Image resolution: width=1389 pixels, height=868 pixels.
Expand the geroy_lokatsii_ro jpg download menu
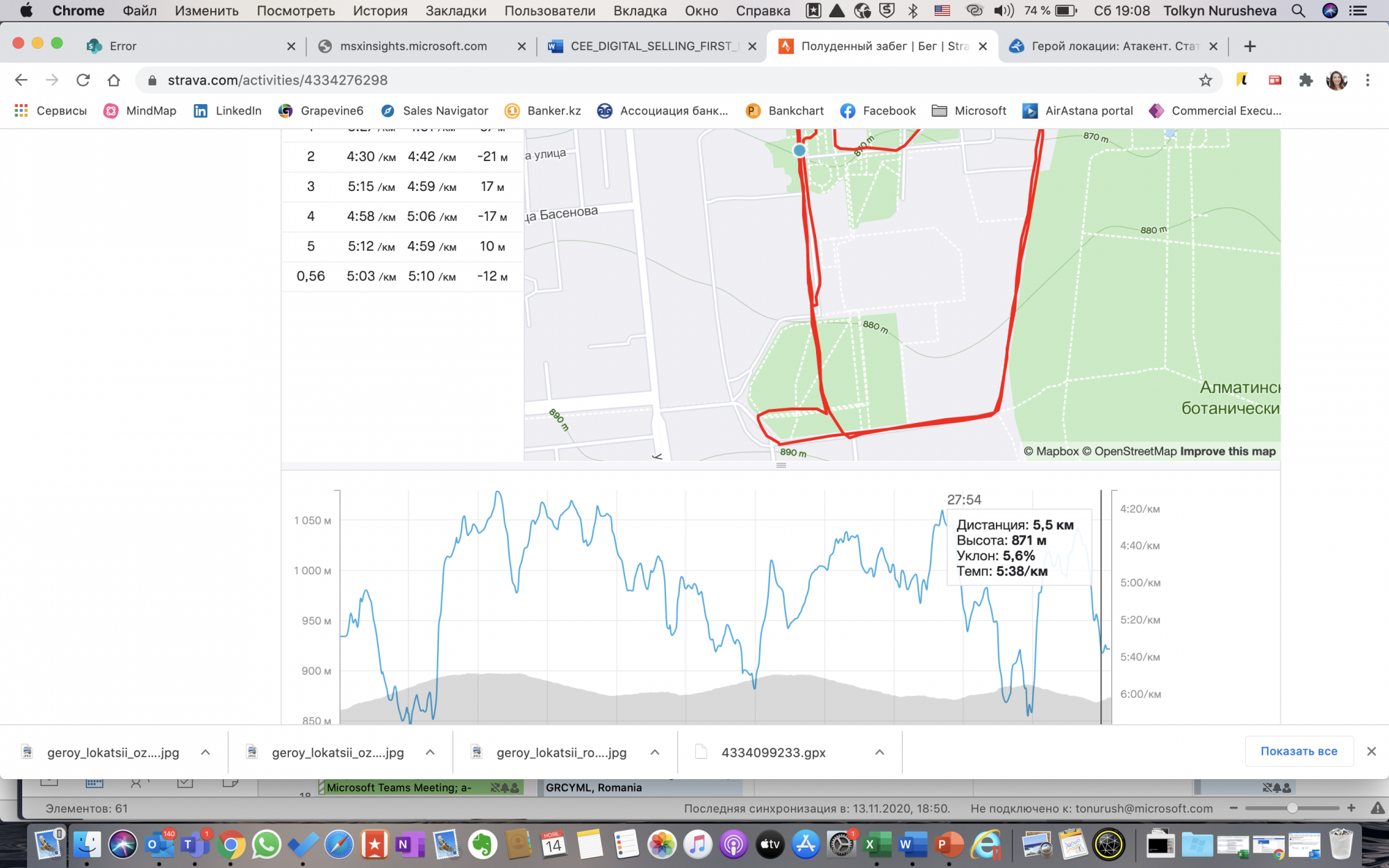click(x=654, y=752)
